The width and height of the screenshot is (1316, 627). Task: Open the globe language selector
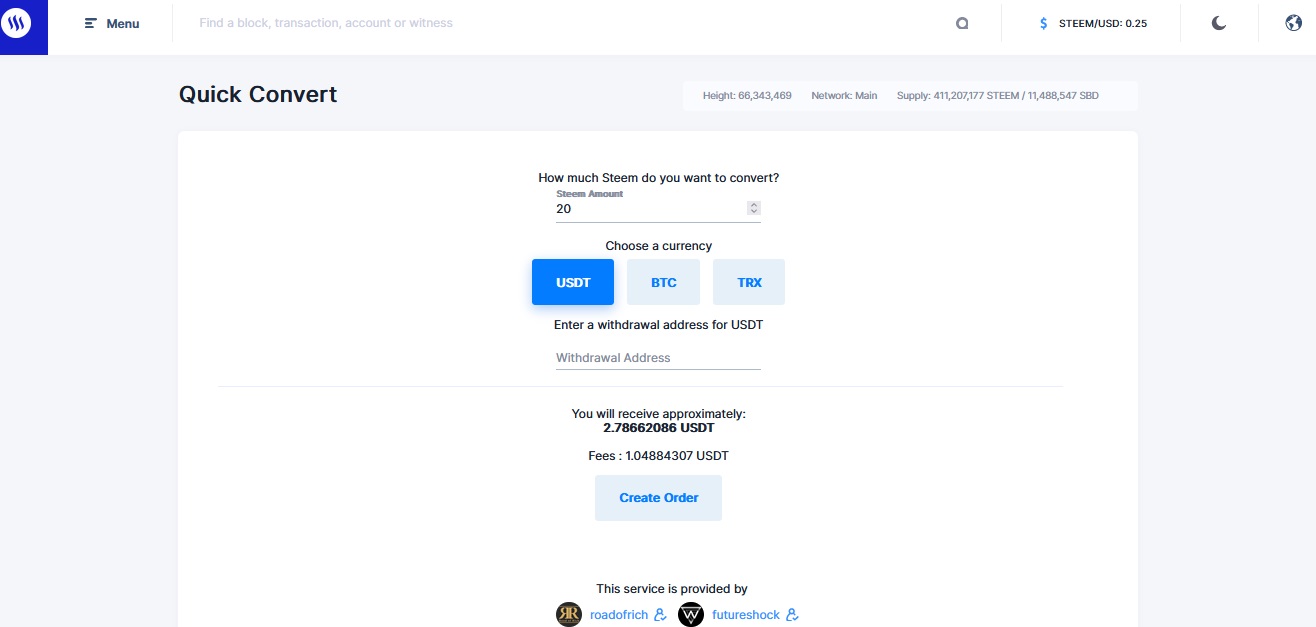coord(1293,23)
